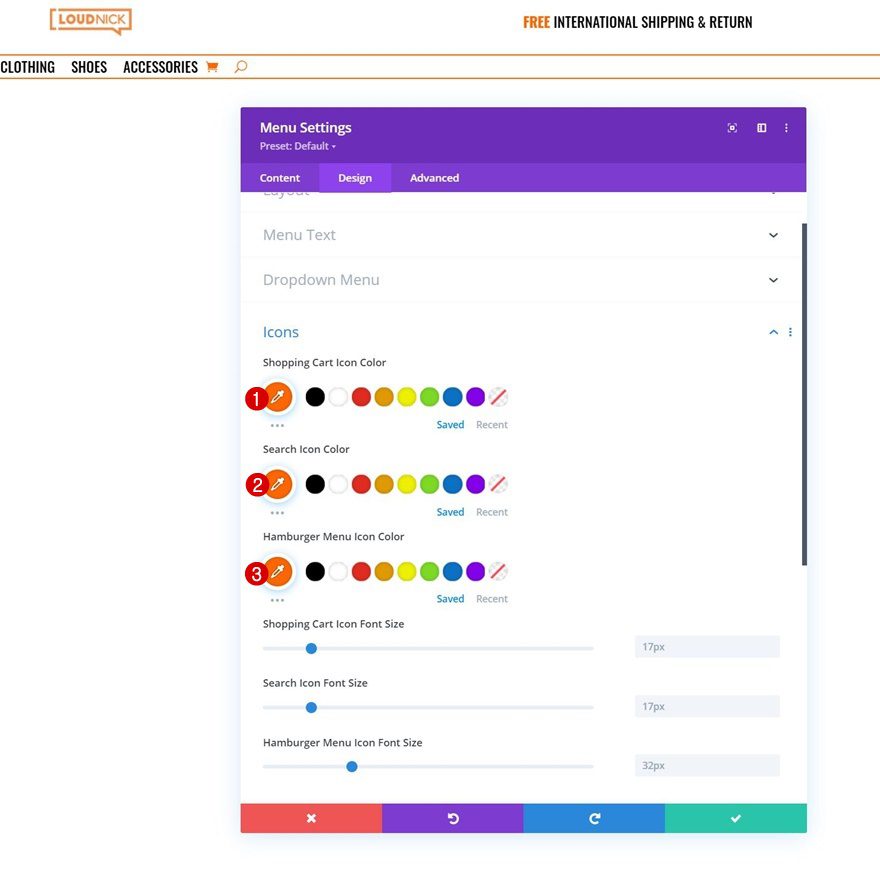Click the Shopping Cart Icon Font Size input field
This screenshot has width=880, height=871.
click(706, 647)
